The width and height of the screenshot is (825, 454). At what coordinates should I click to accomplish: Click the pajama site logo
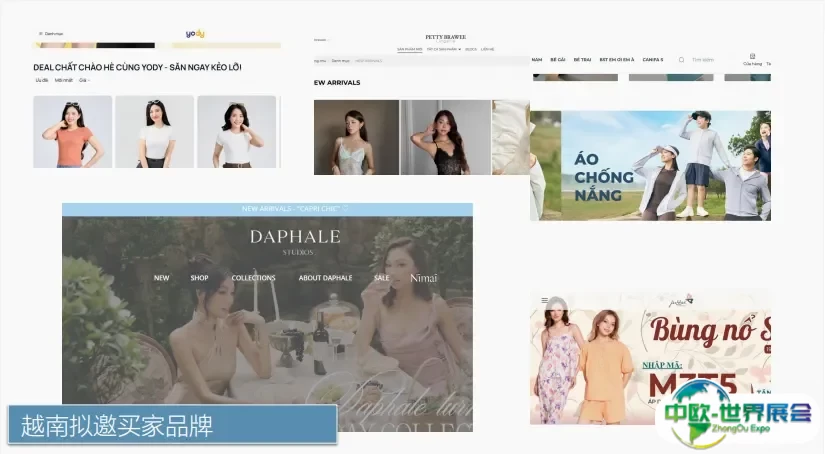(x=681, y=301)
